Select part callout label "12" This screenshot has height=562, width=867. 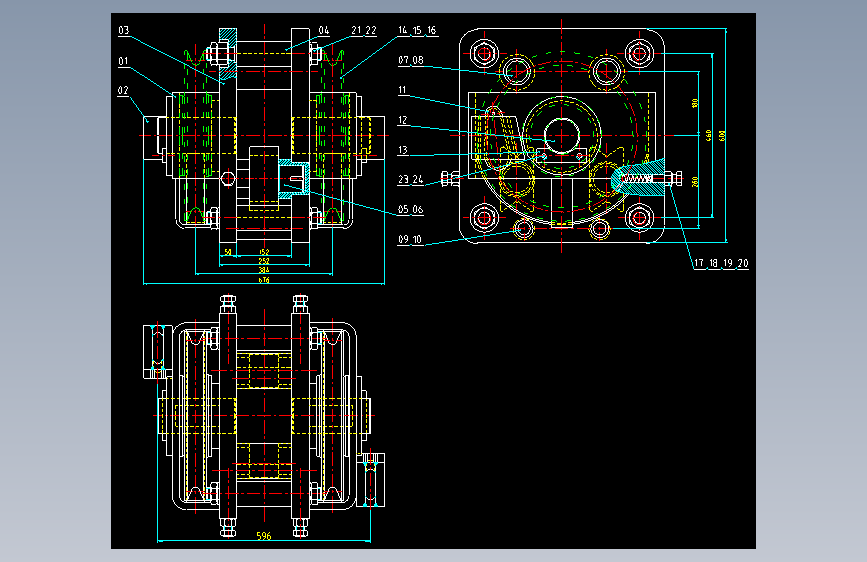(403, 120)
